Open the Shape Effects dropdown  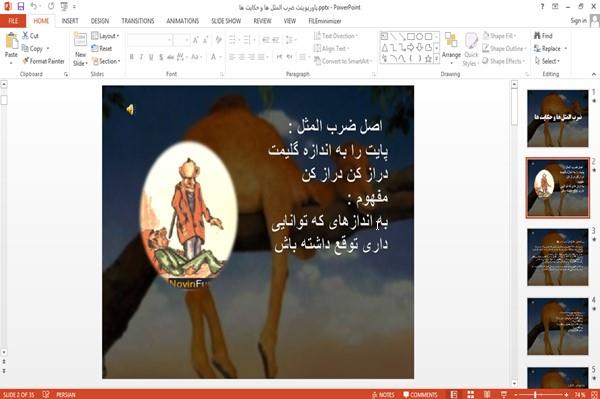point(504,61)
